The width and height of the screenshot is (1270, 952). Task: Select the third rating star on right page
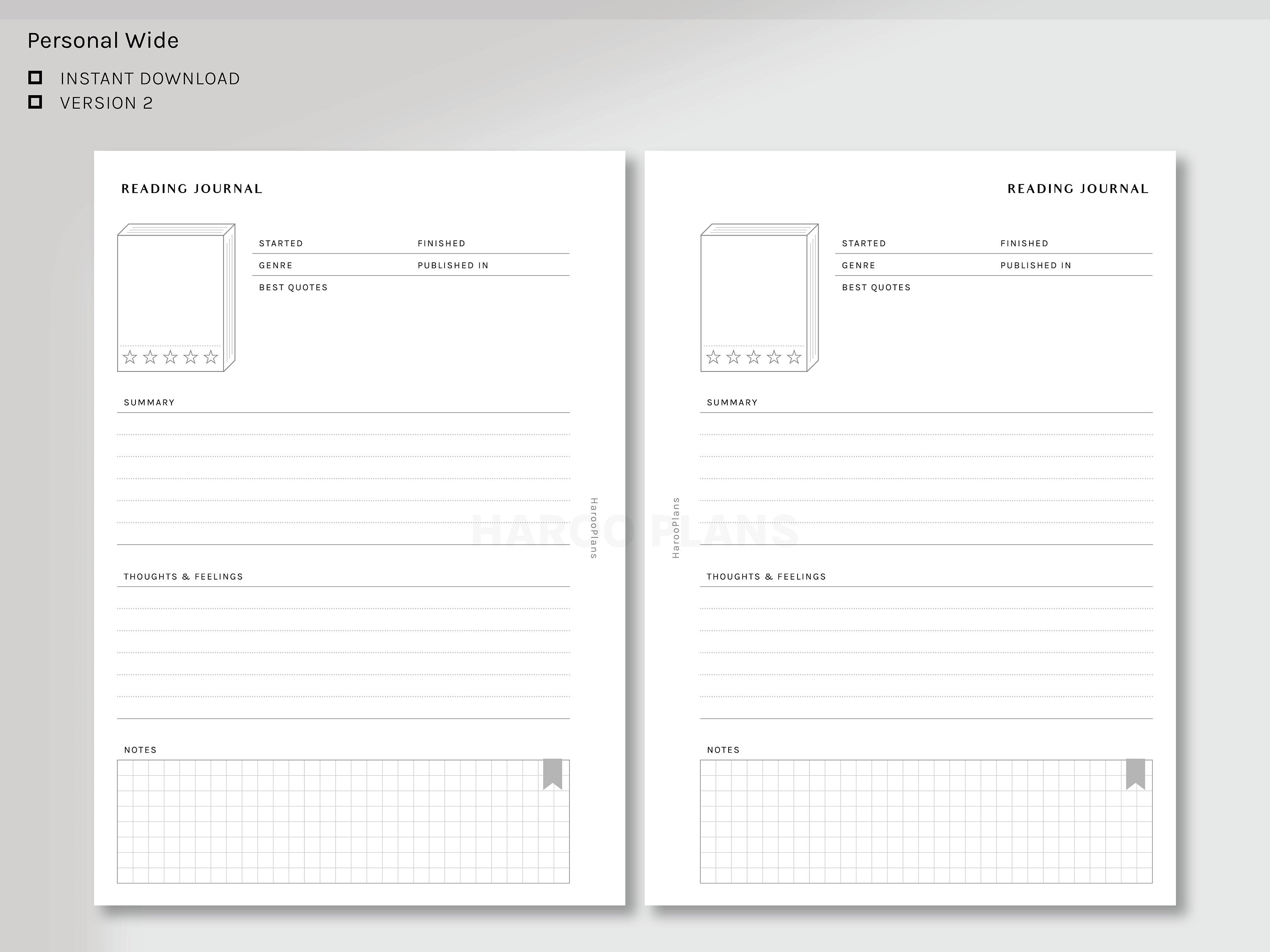coord(754,357)
